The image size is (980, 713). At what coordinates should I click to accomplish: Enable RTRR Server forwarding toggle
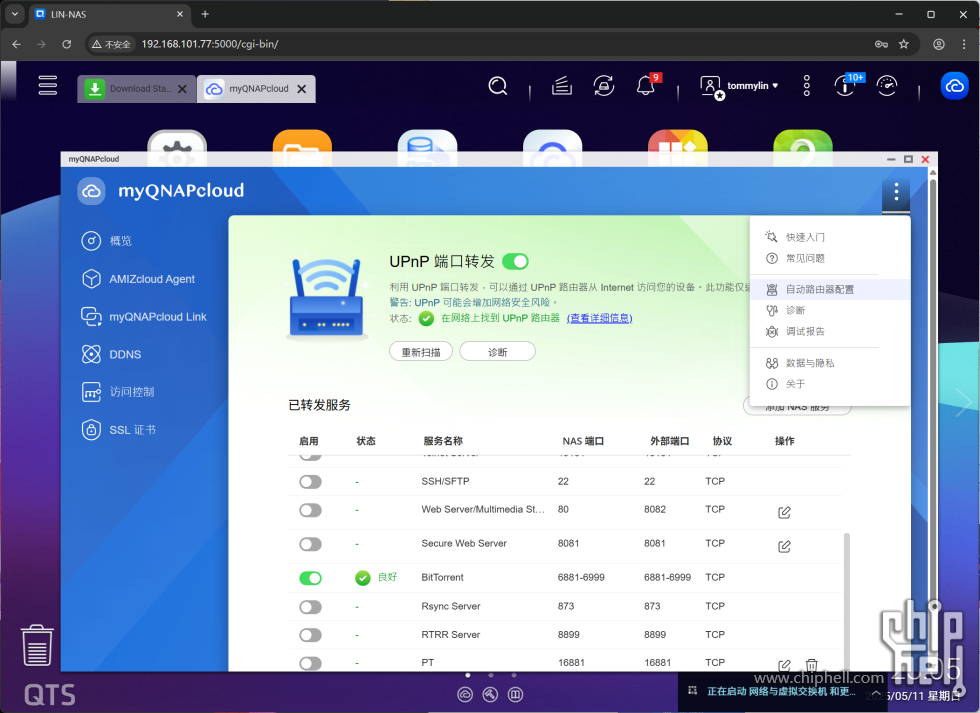coord(310,636)
